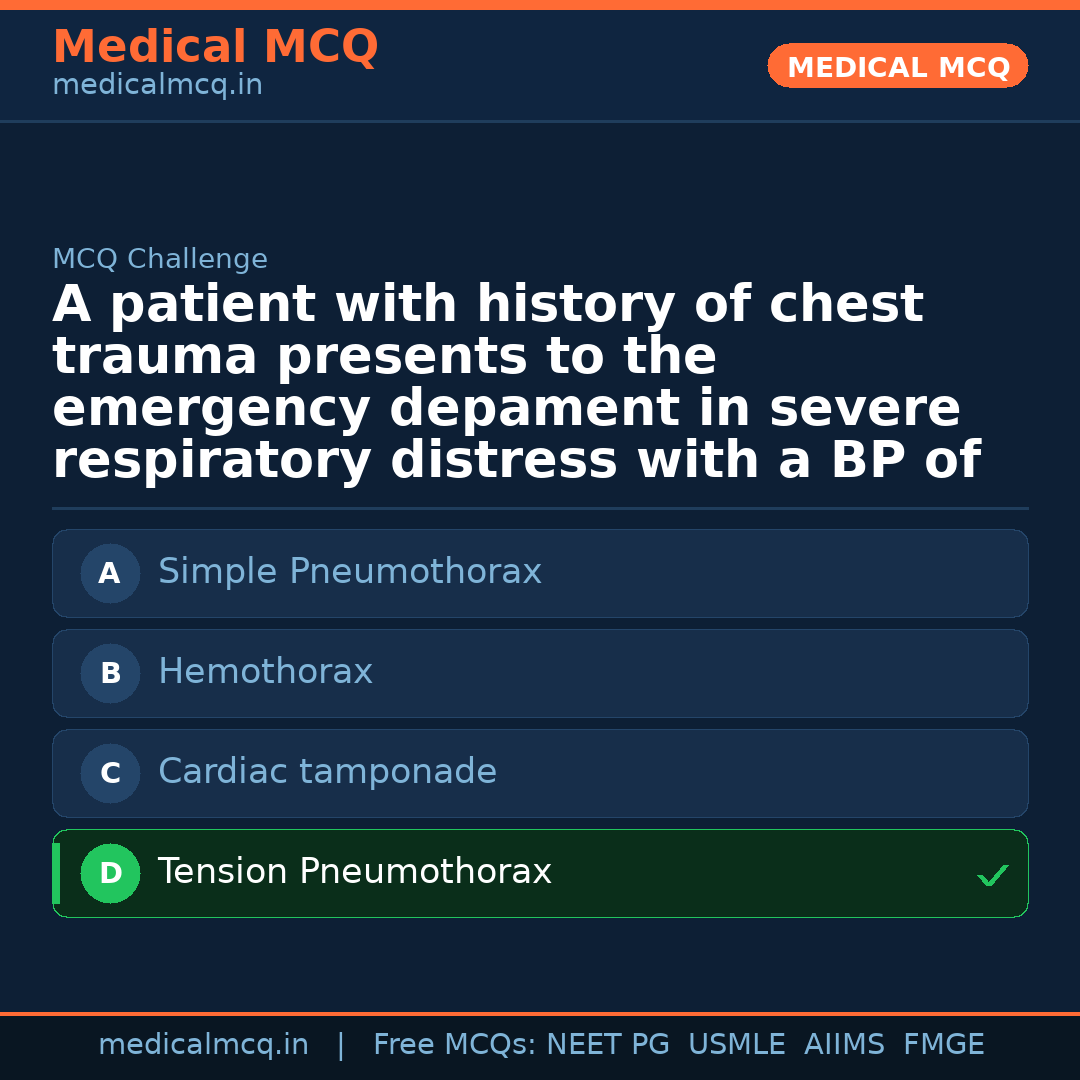The image size is (1080, 1080).
Task: Choose the Hemothorax answer text
Action: click(x=265, y=672)
